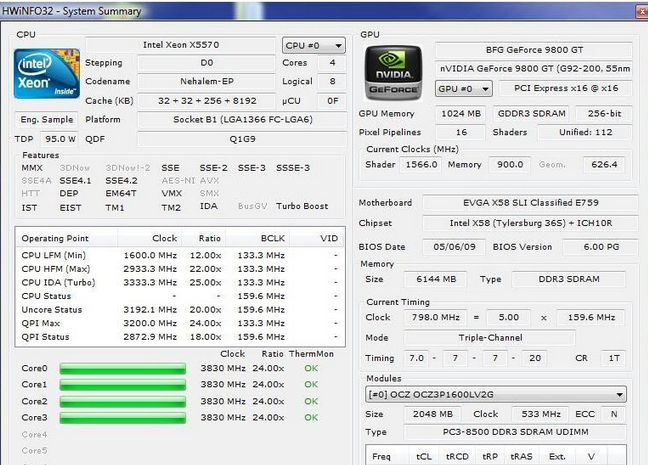Click the BFG GeForce 9800 GT field

534,50
